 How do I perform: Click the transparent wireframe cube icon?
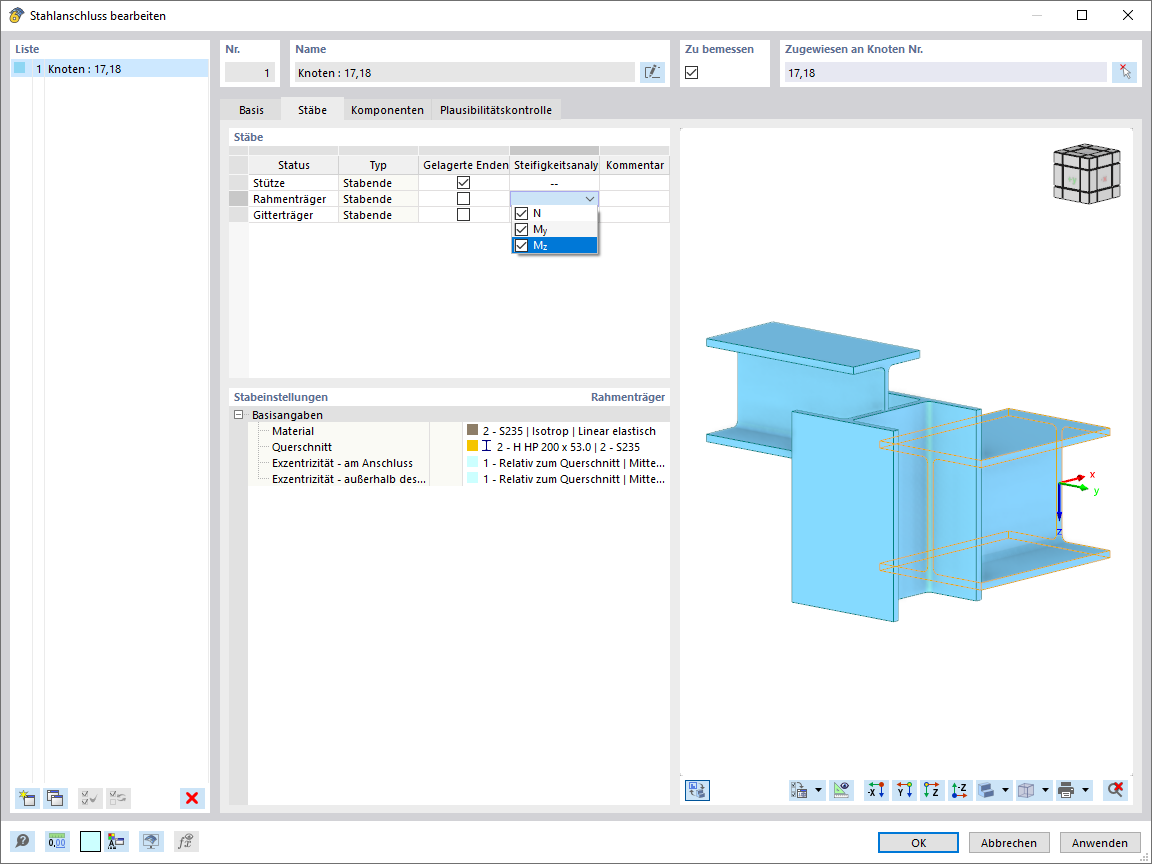tap(1026, 790)
